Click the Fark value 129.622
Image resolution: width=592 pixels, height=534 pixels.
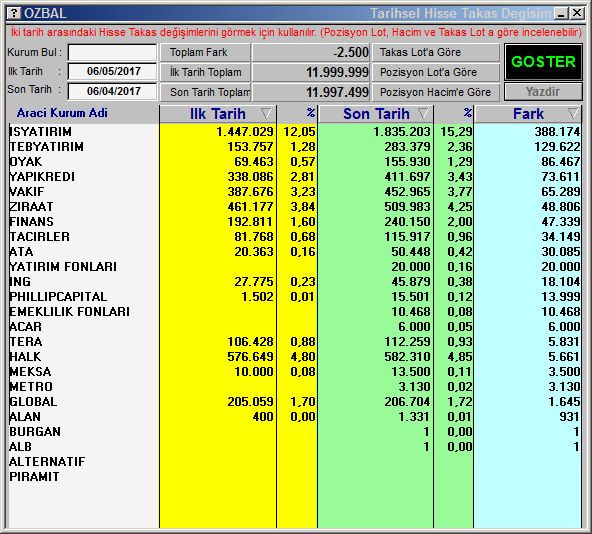pos(557,147)
